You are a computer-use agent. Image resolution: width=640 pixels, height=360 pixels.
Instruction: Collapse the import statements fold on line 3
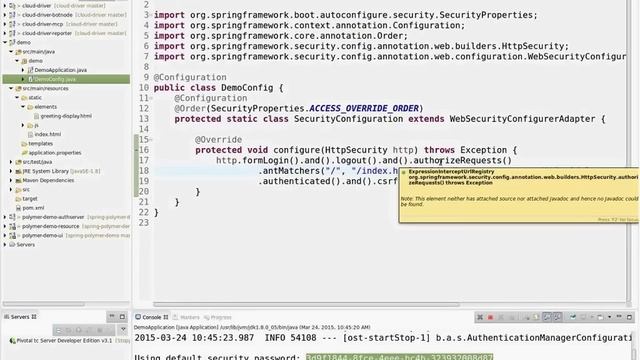pos(151,15)
